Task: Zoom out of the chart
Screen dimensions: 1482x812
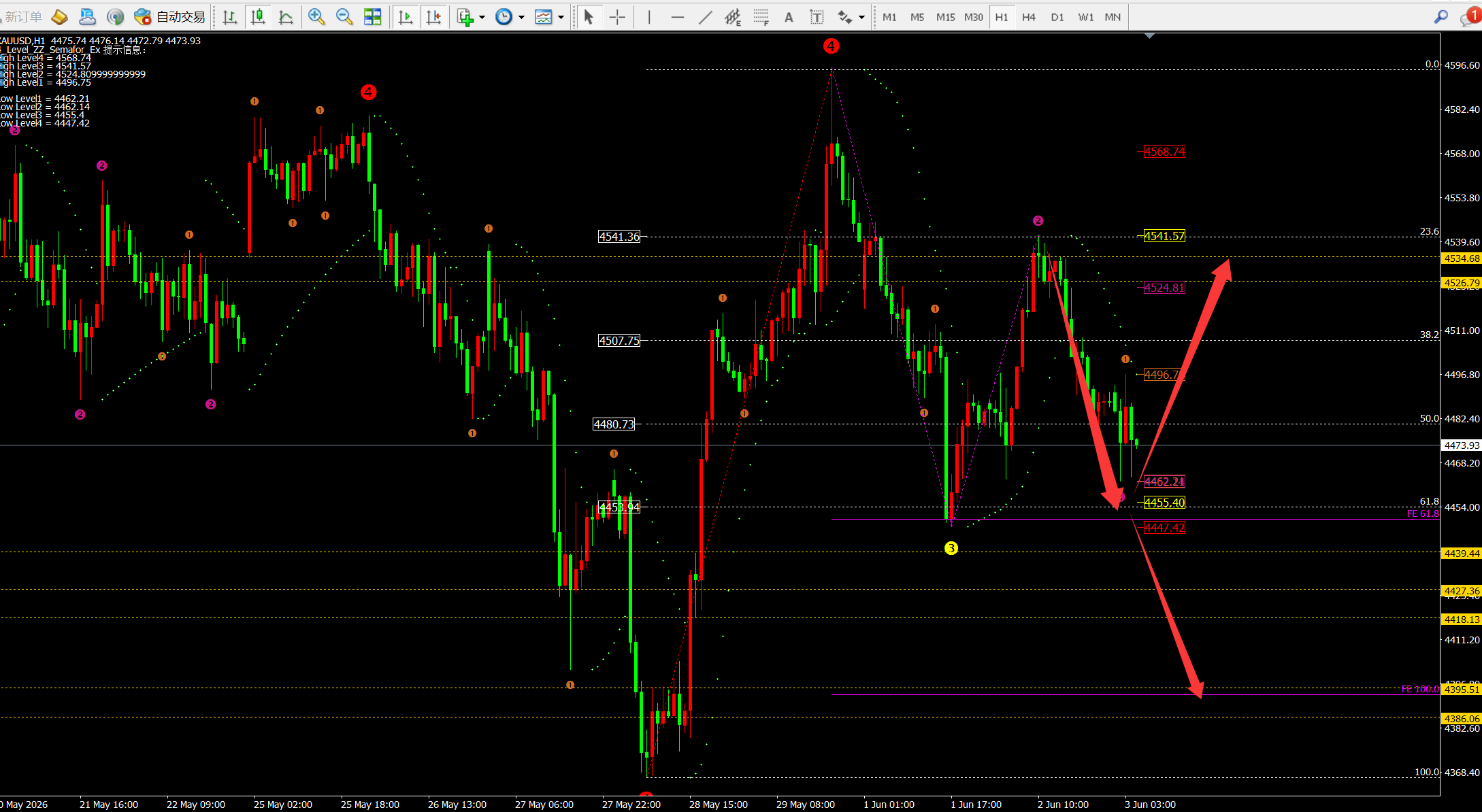Action: (x=344, y=17)
